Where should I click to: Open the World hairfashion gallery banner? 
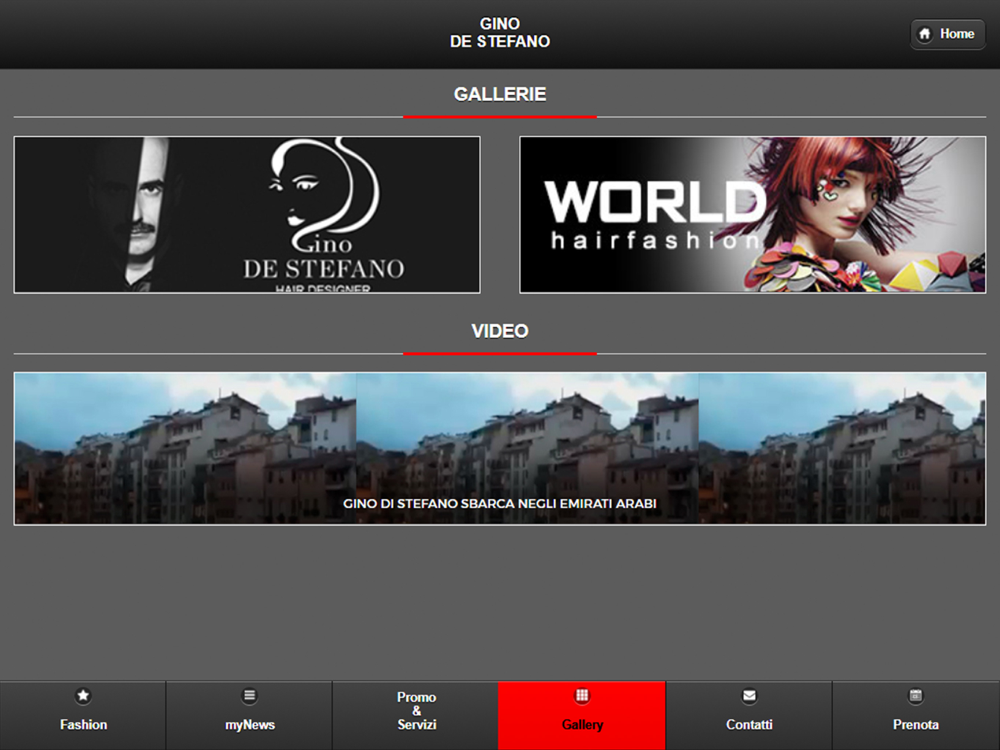[753, 215]
